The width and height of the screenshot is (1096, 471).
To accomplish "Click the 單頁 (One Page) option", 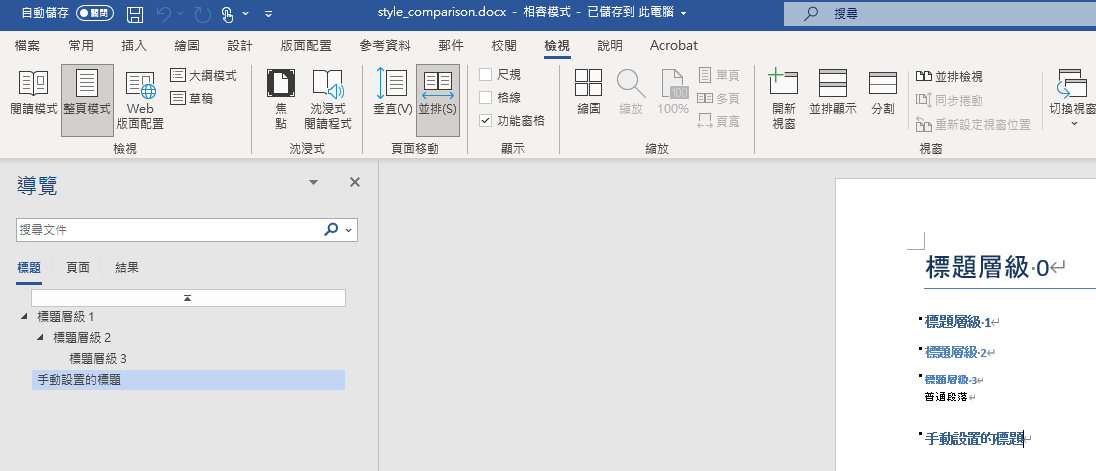I will pyautogui.click(x=719, y=75).
